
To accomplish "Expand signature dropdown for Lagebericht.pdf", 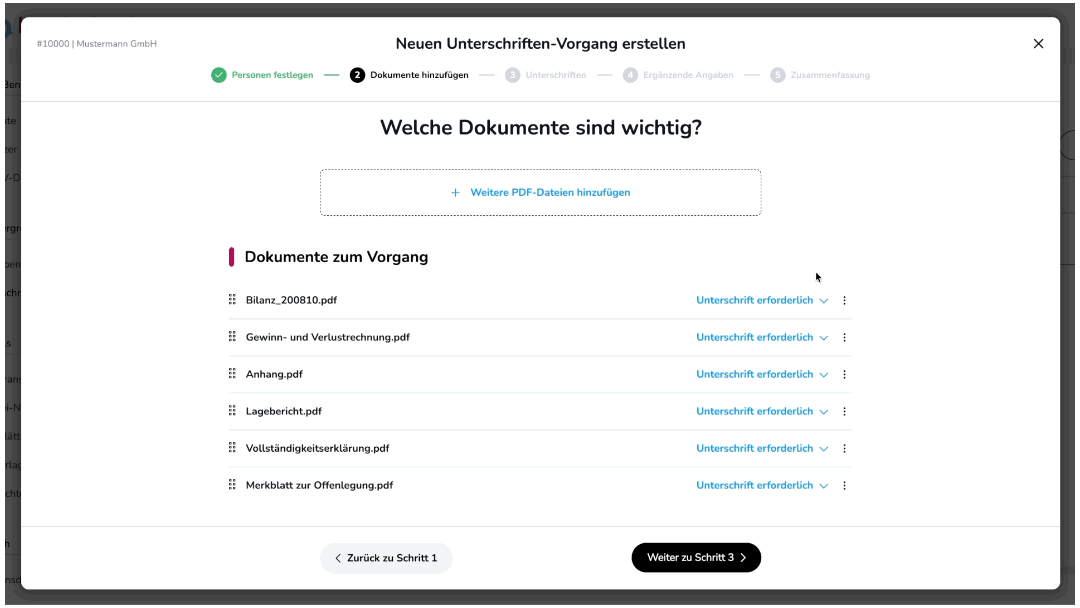I will click(x=762, y=412).
